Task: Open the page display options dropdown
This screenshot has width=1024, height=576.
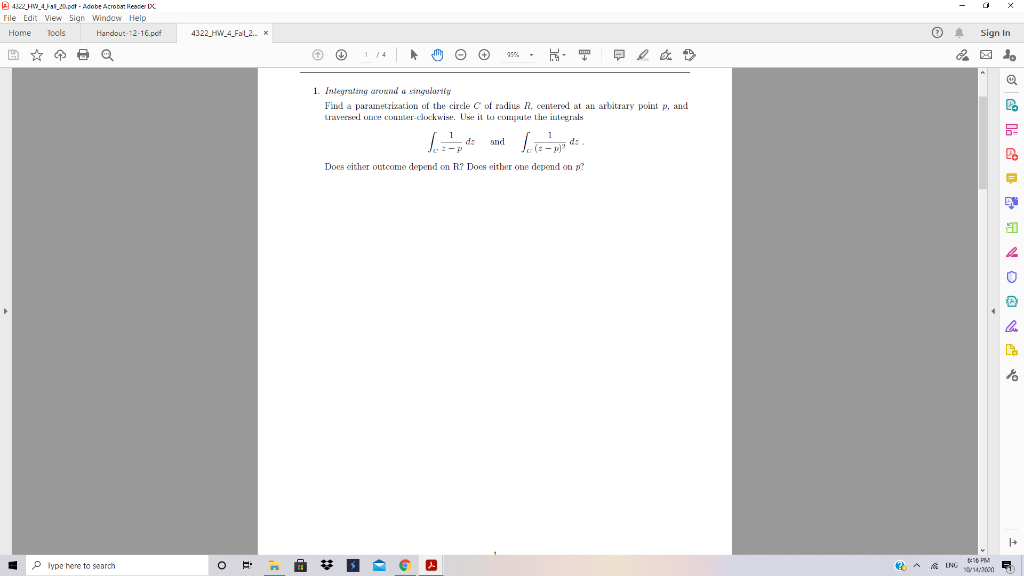Action: (564, 55)
